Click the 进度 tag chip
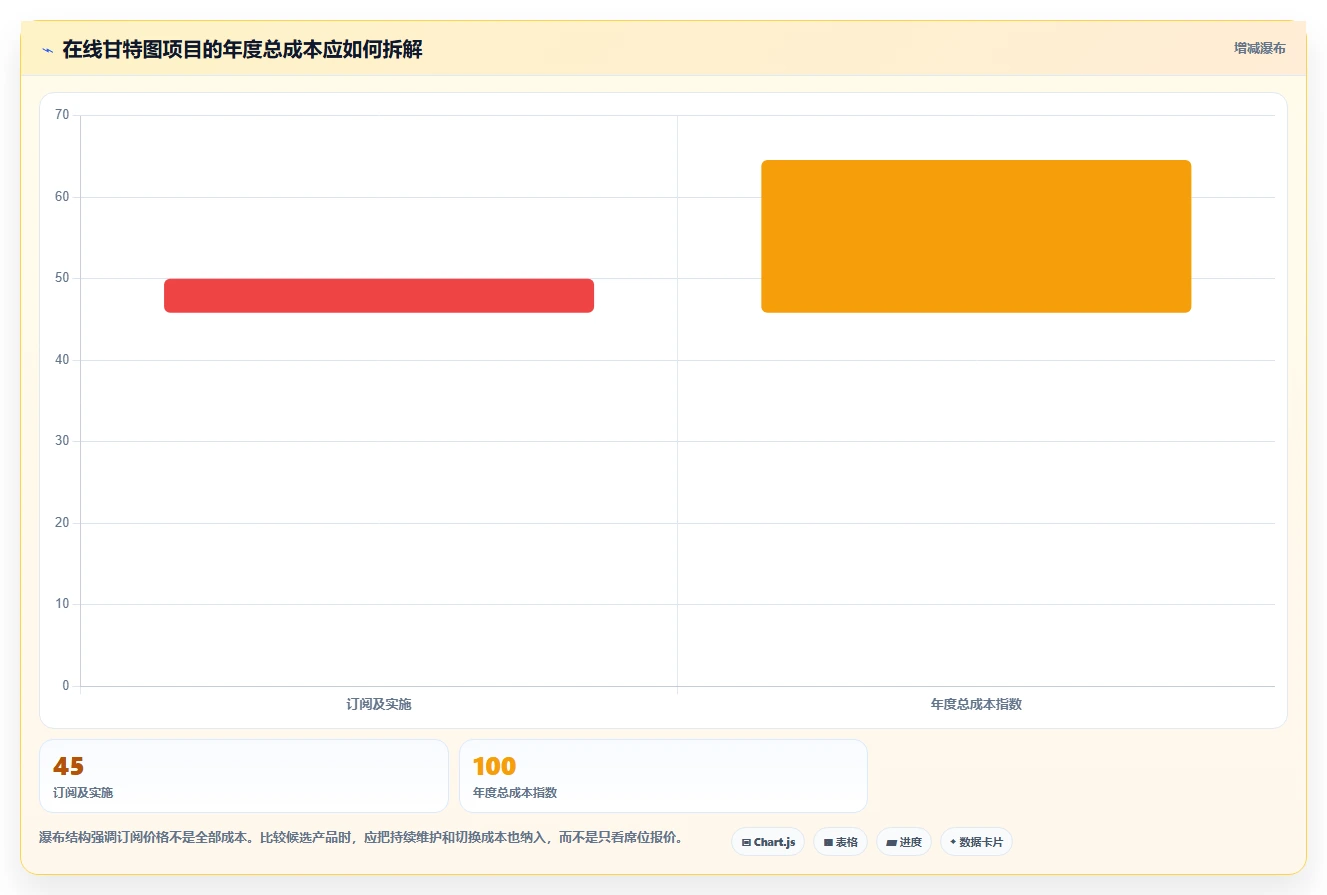The width and height of the screenshot is (1327, 895). click(x=904, y=842)
